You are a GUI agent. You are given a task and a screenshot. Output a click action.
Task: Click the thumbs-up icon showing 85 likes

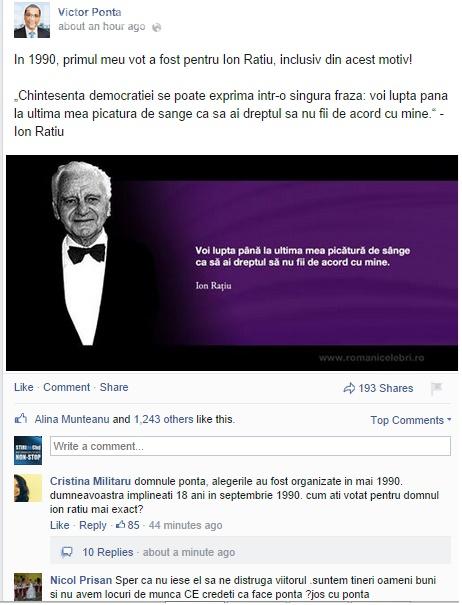point(121,525)
